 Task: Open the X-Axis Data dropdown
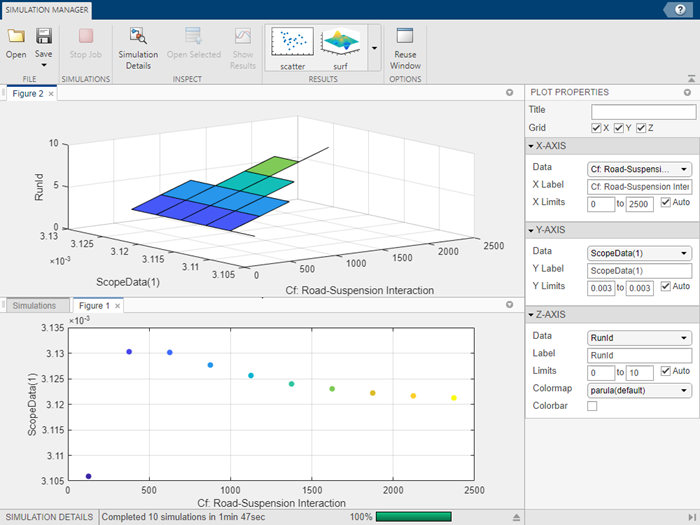point(640,169)
